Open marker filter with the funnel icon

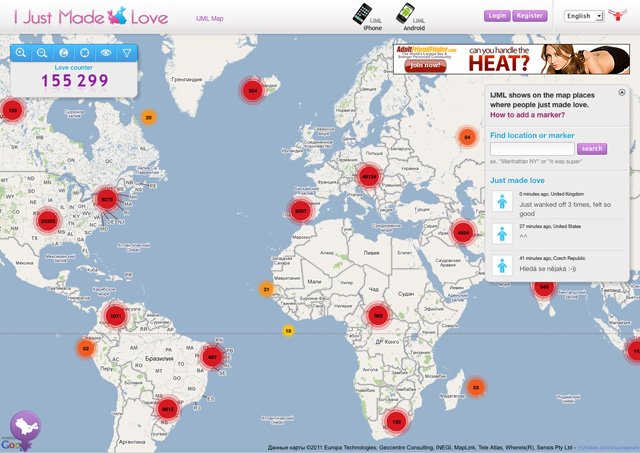tap(127, 53)
